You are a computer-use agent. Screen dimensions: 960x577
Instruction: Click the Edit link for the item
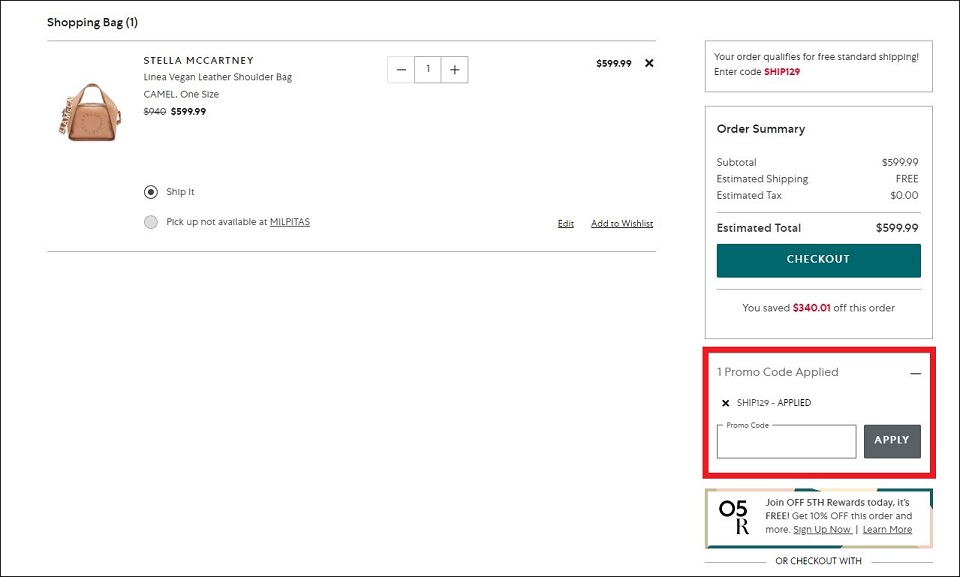pos(566,224)
